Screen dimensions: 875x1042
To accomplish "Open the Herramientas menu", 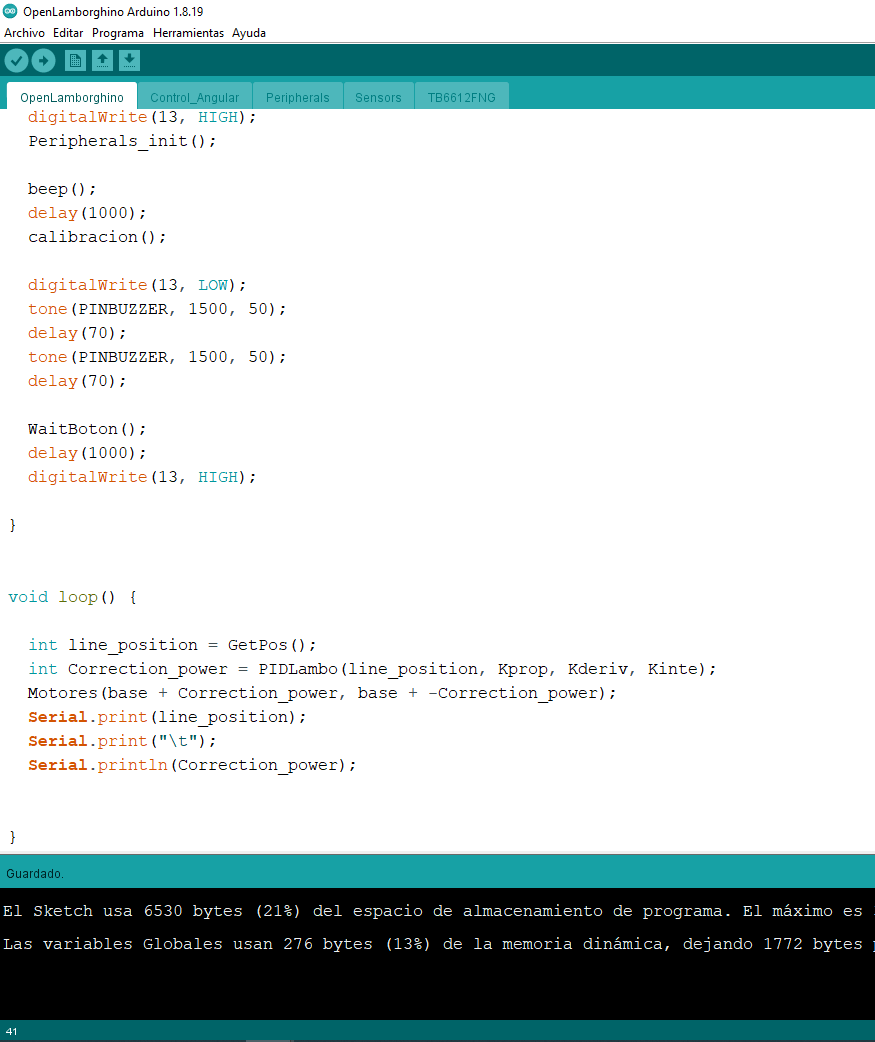I will tap(188, 33).
